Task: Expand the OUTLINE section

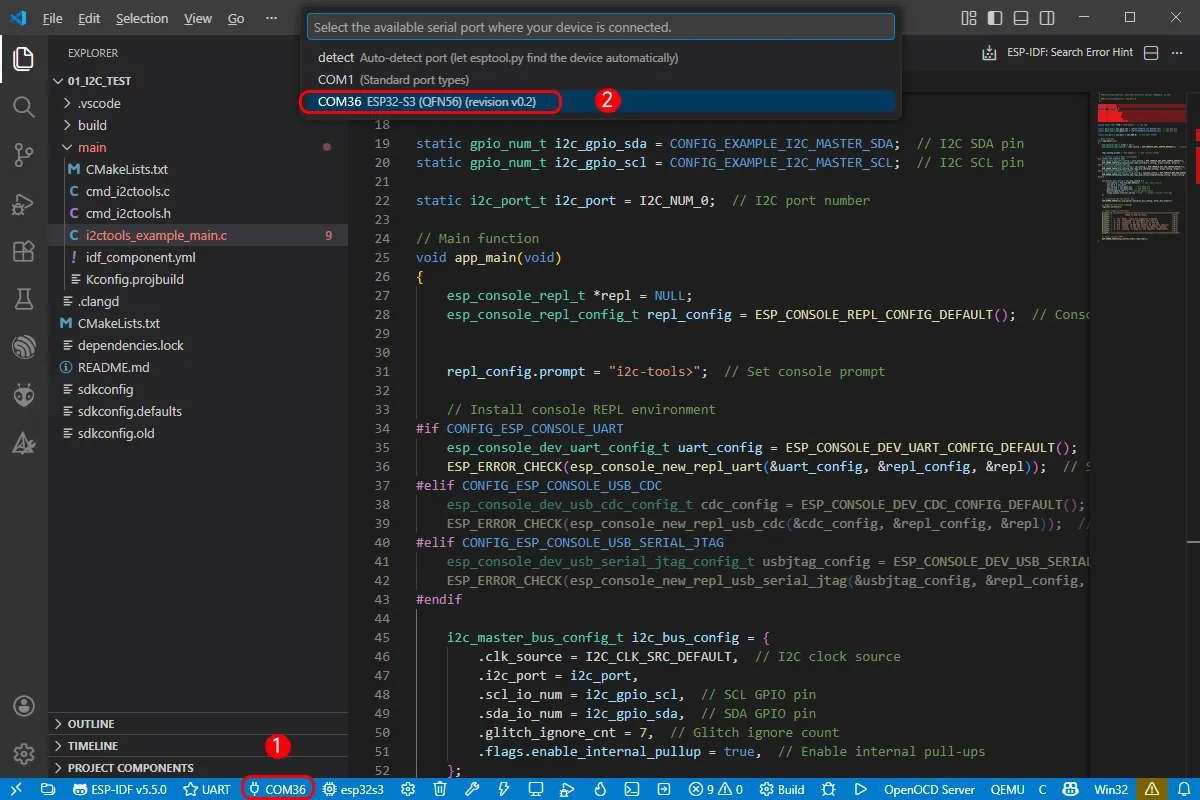Action: [x=91, y=724]
